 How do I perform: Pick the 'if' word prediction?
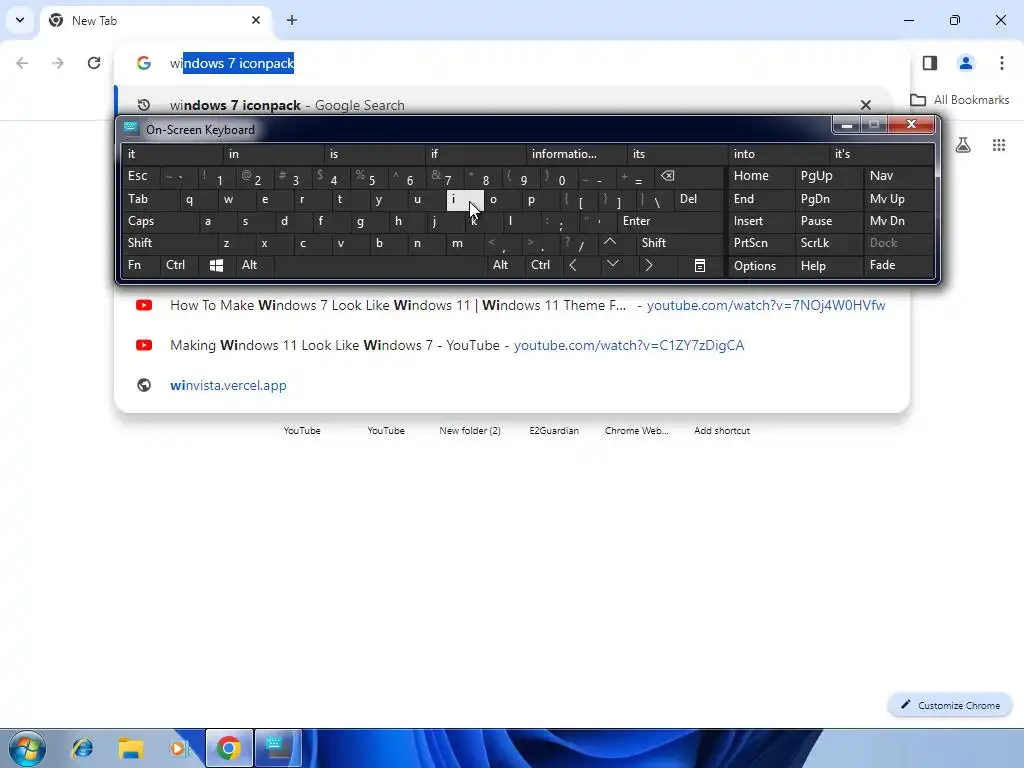click(x=475, y=154)
